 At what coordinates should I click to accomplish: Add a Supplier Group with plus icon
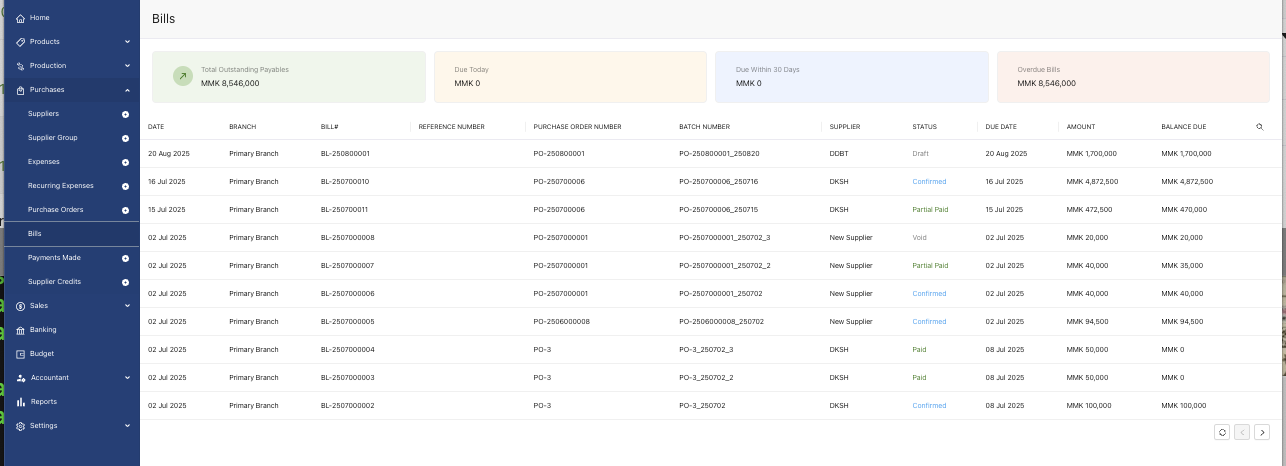125,138
